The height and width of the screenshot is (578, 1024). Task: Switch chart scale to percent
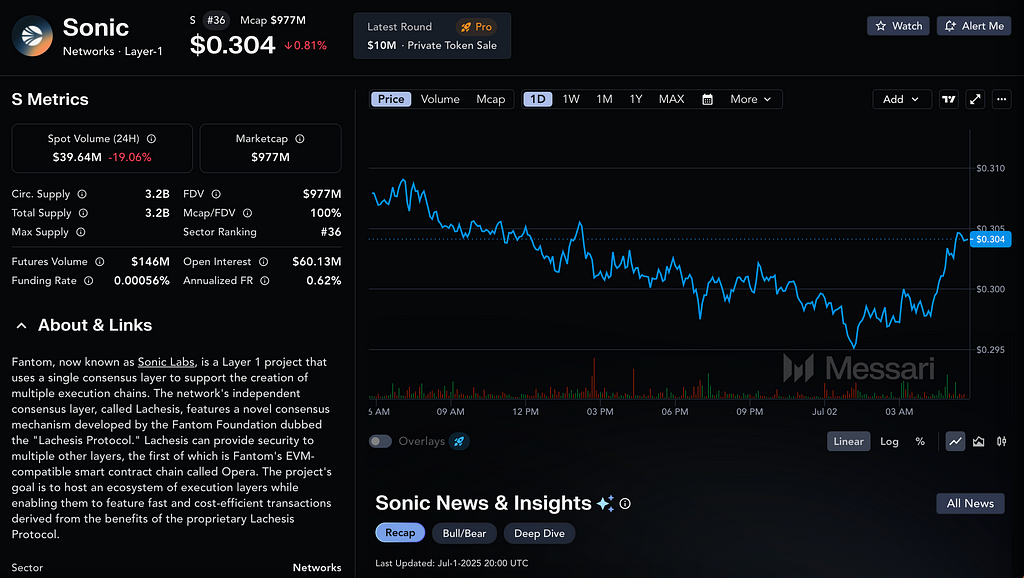coord(920,442)
